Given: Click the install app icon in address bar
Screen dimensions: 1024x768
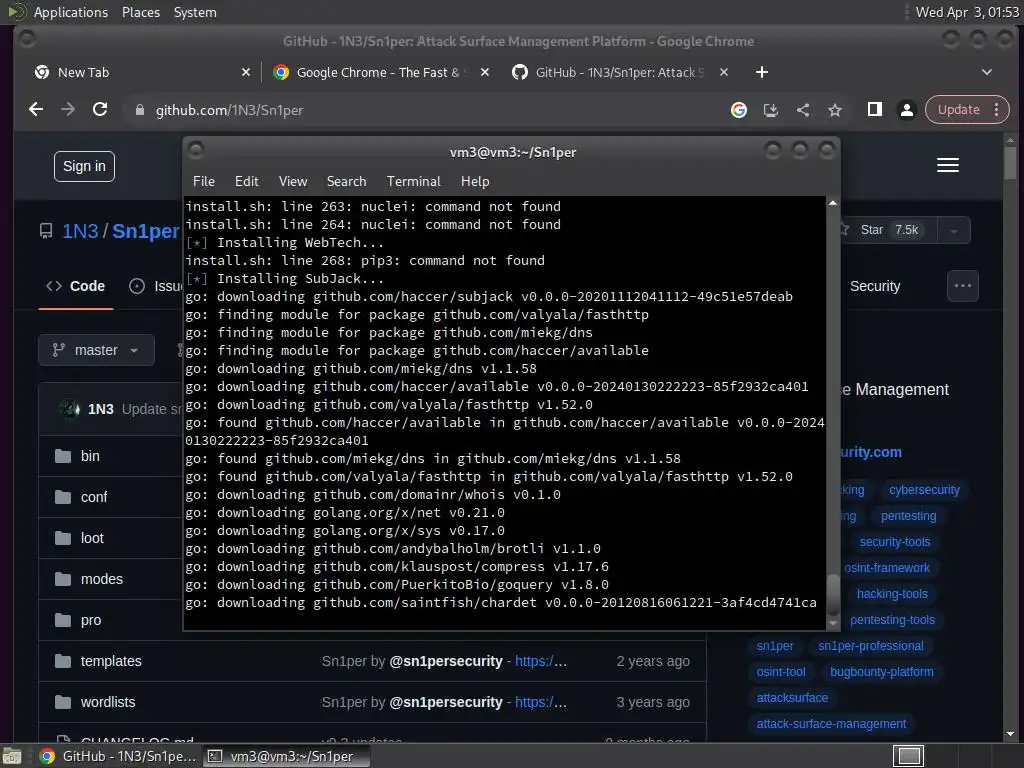Looking at the screenshot, I should 771,110.
